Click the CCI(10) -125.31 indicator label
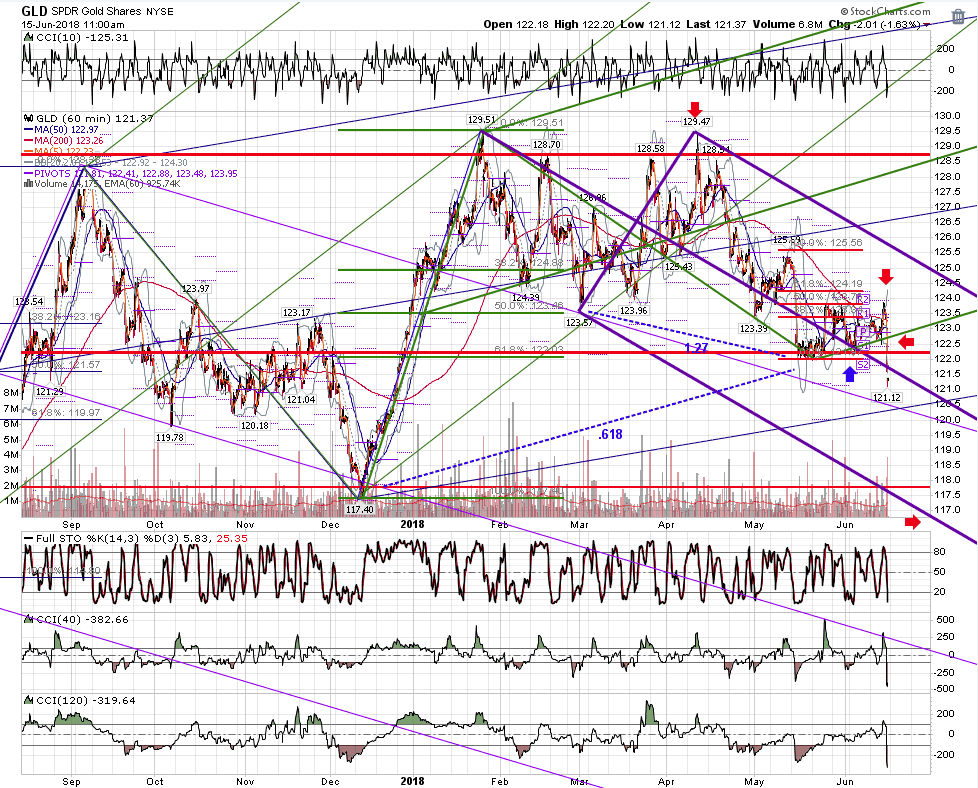The width and height of the screenshot is (978, 788). [x=81, y=37]
